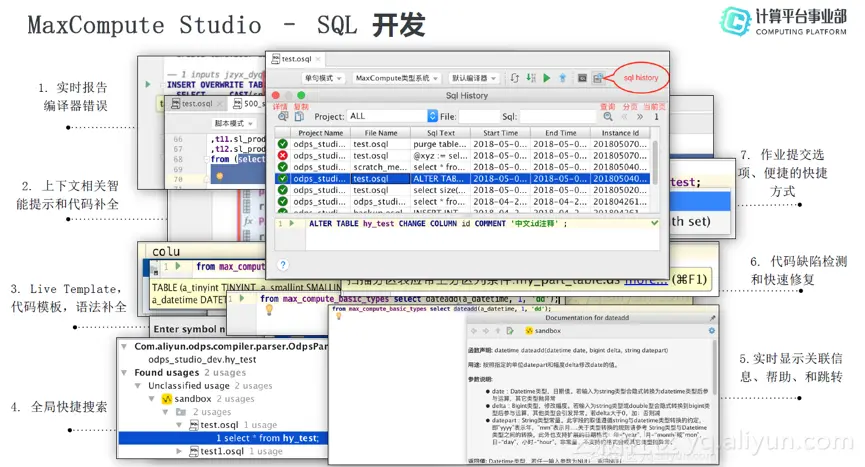Click the magnifier search icon in Sql History
This screenshot has height=467, width=865.
coord(608,116)
